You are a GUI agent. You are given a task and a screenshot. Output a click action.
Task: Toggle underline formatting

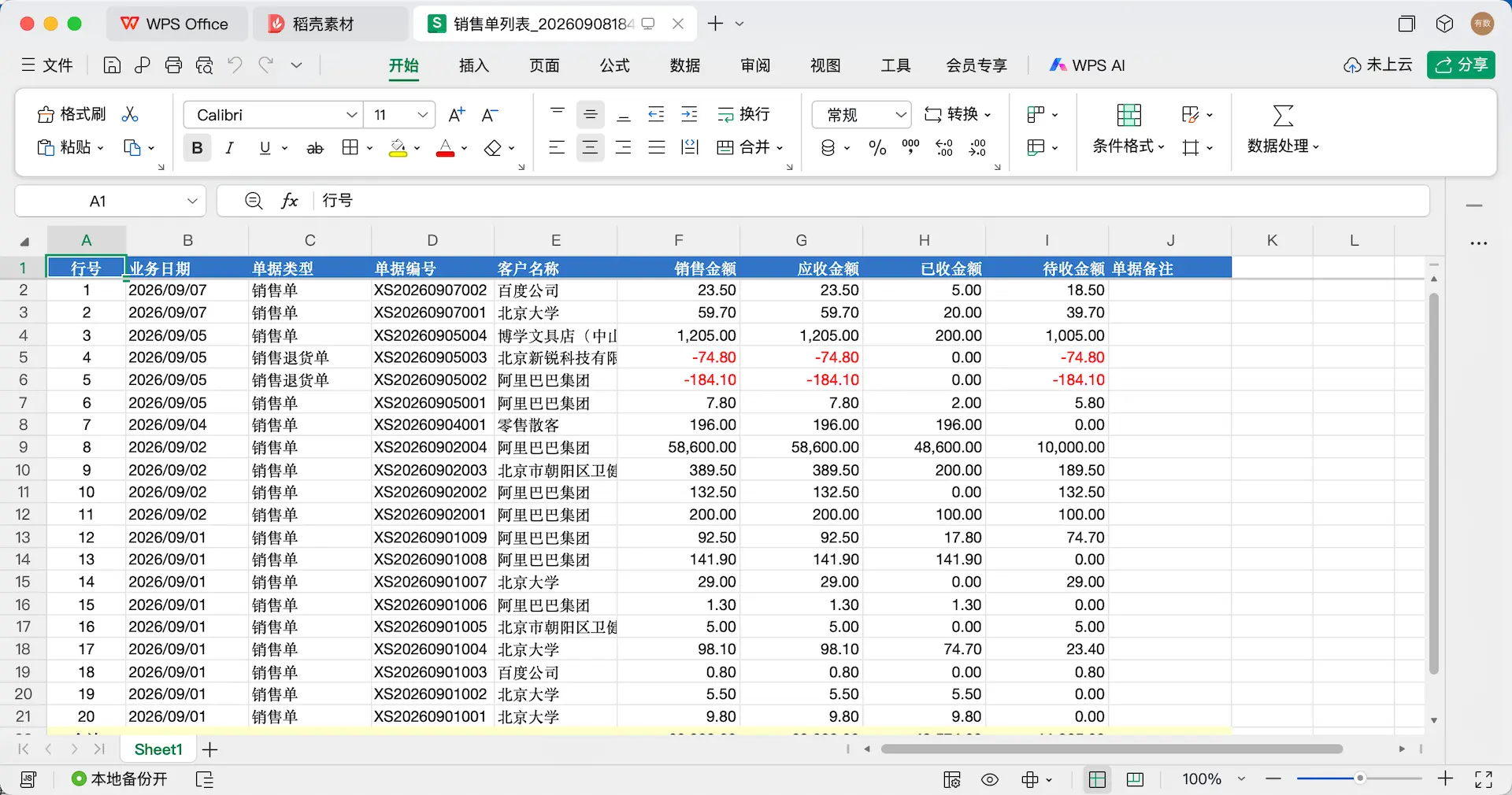tap(265, 148)
